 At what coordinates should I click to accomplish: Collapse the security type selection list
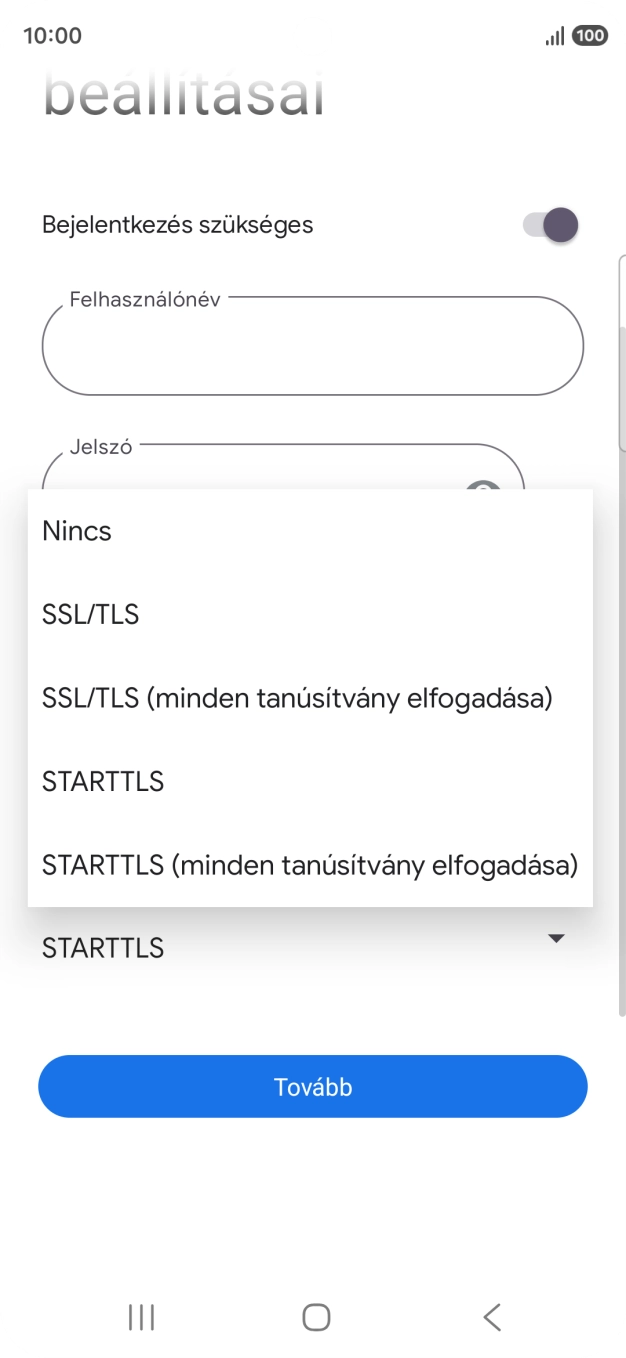coord(556,938)
